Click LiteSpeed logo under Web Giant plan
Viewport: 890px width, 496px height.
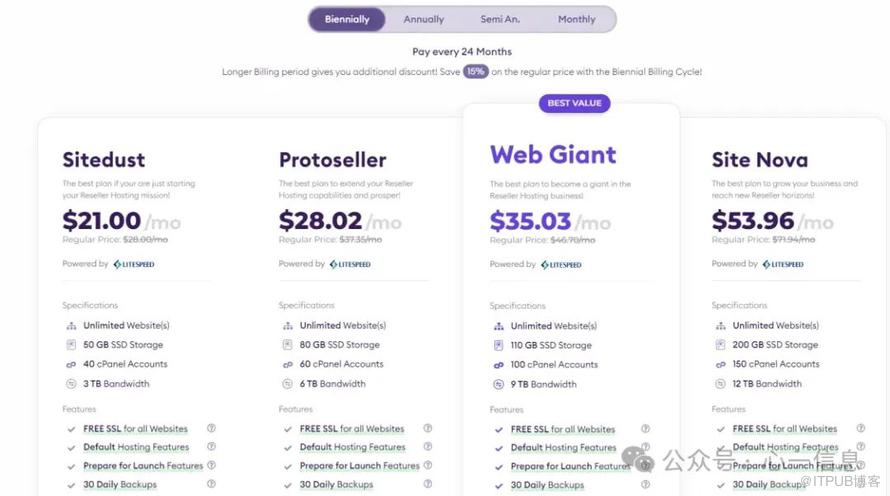(x=561, y=265)
